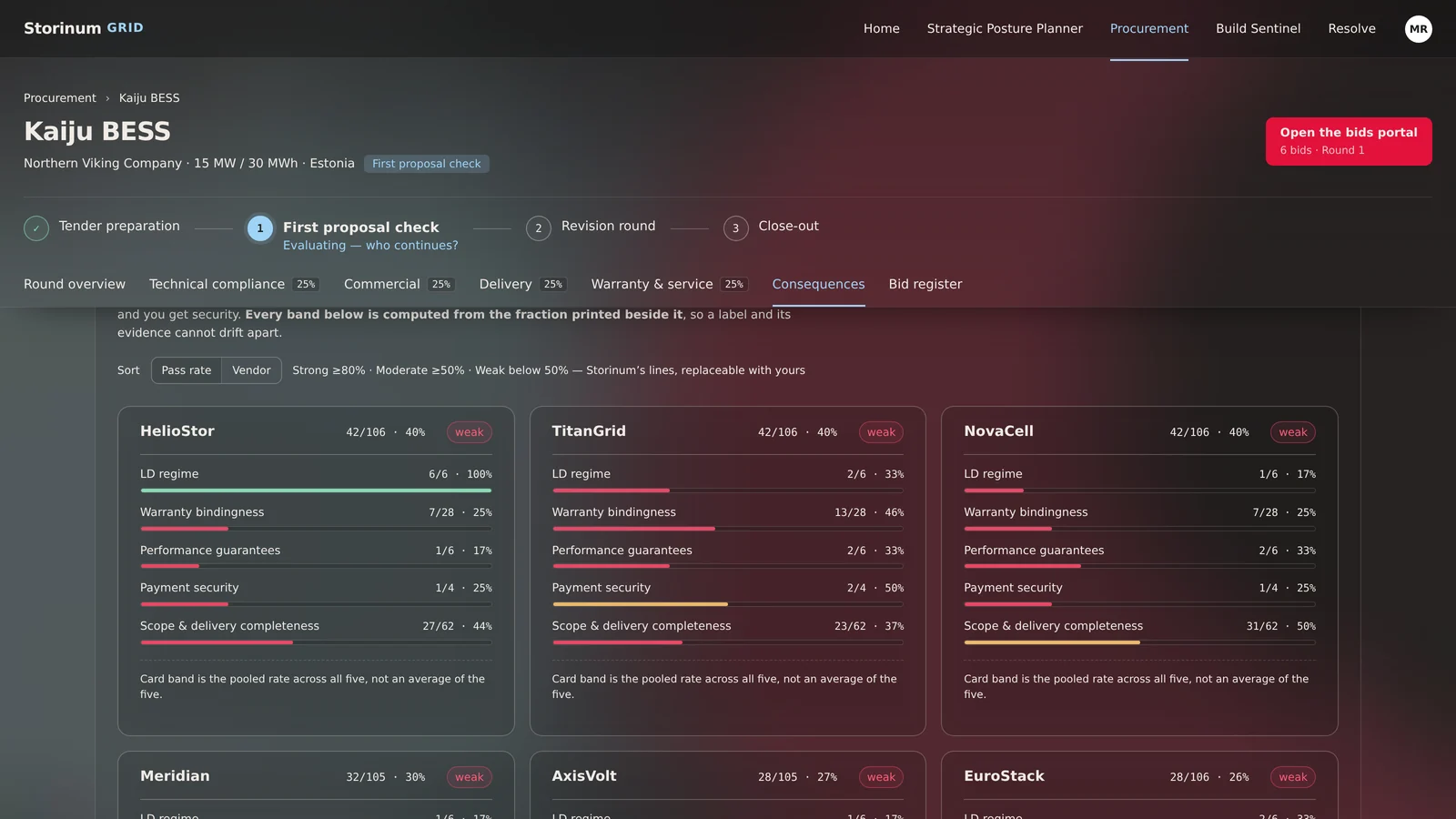Open the MR user avatar menu
This screenshot has width=1456, height=819.
[x=1418, y=29]
